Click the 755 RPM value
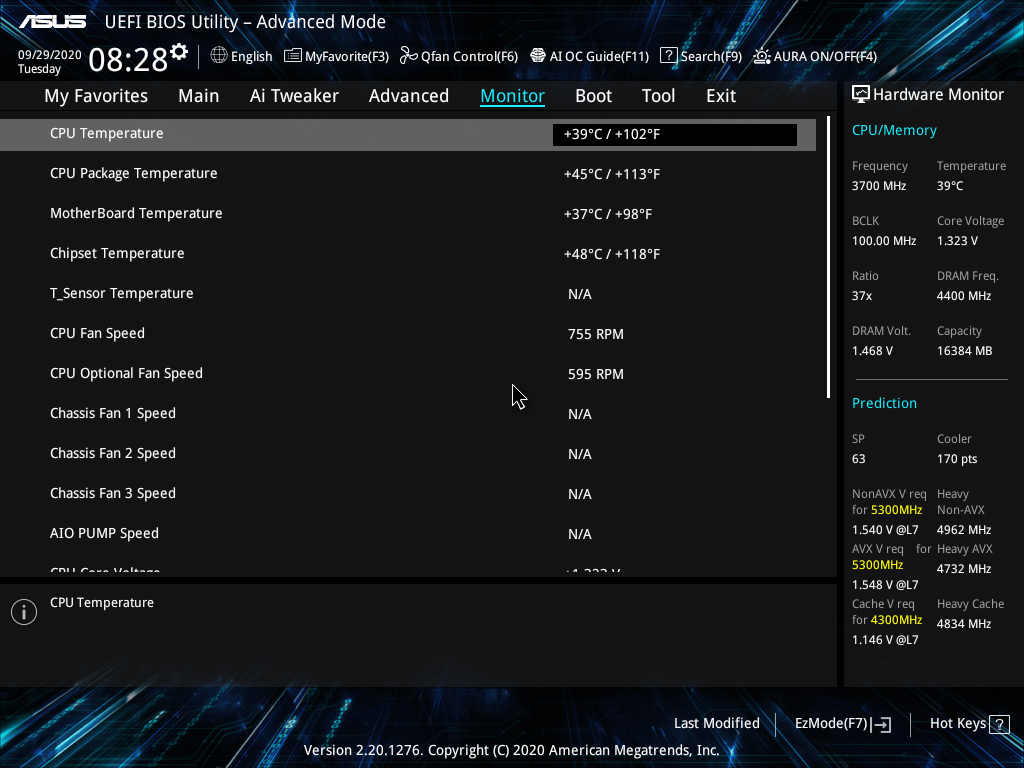 pos(596,334)
